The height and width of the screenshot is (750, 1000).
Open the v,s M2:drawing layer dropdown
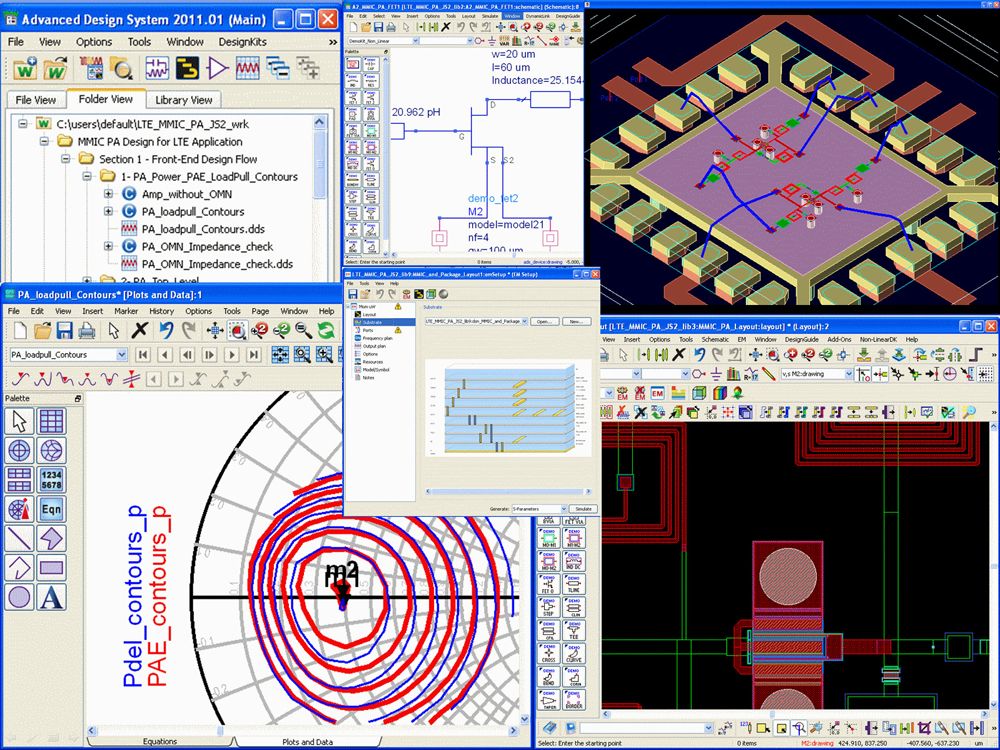848,374
